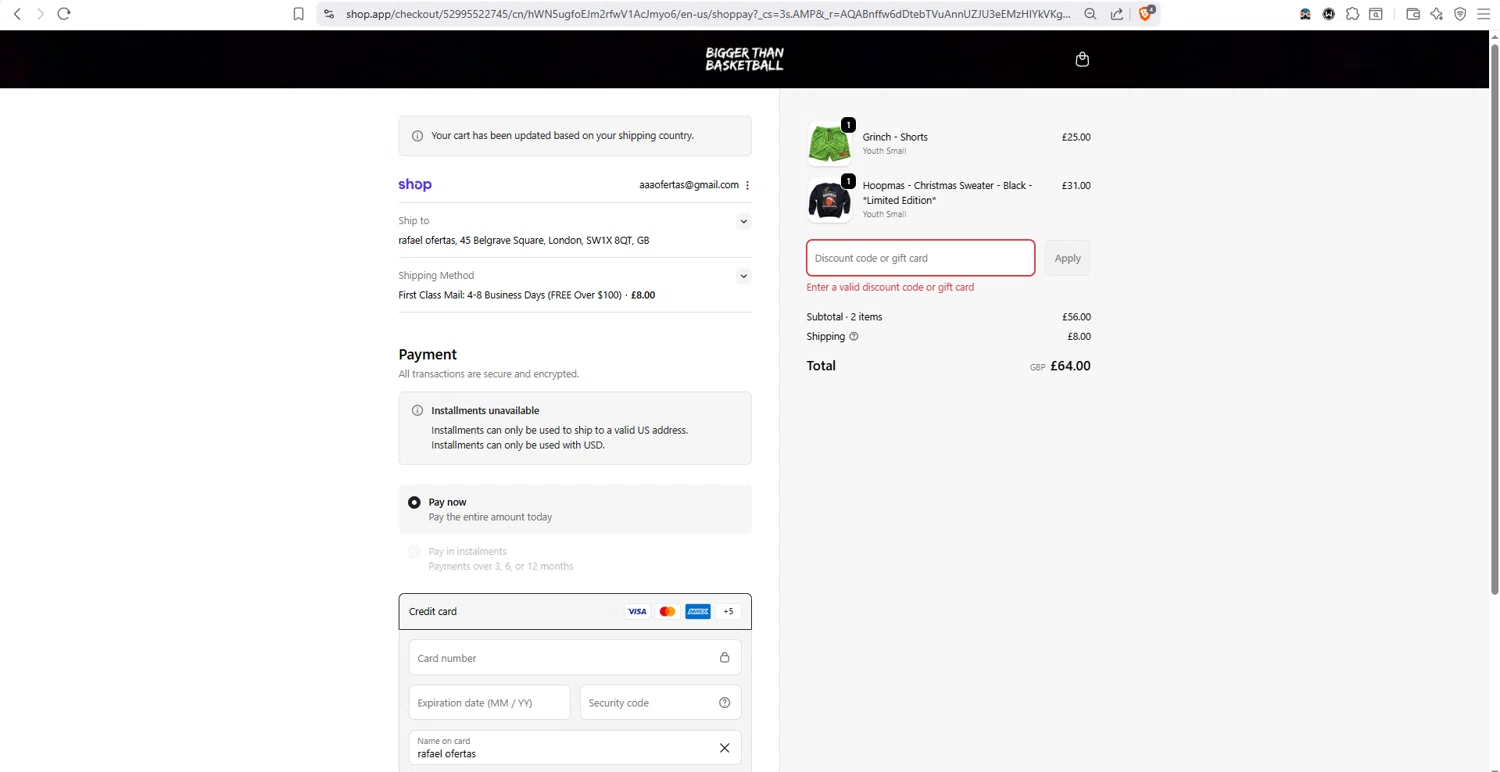Image resolution: width=1500 pixels, height=772 pixels.
Task: Open the browser hamburger menu
Action: 1484,14
